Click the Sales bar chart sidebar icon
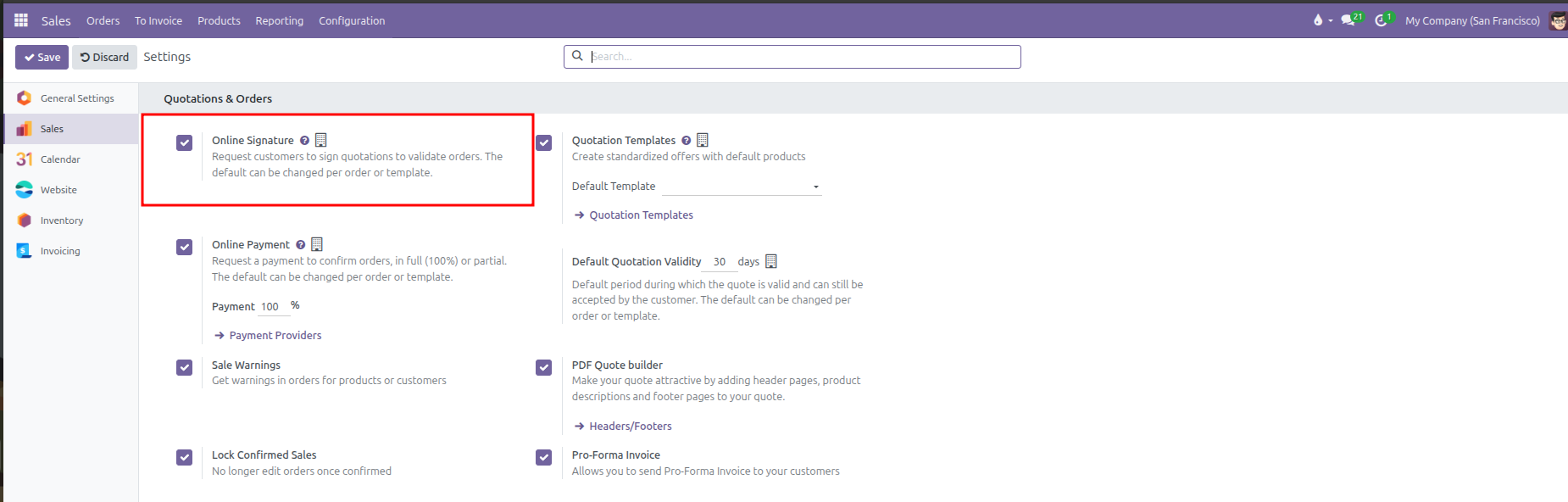The image size is (1568, 502). [x=25, y=129]
